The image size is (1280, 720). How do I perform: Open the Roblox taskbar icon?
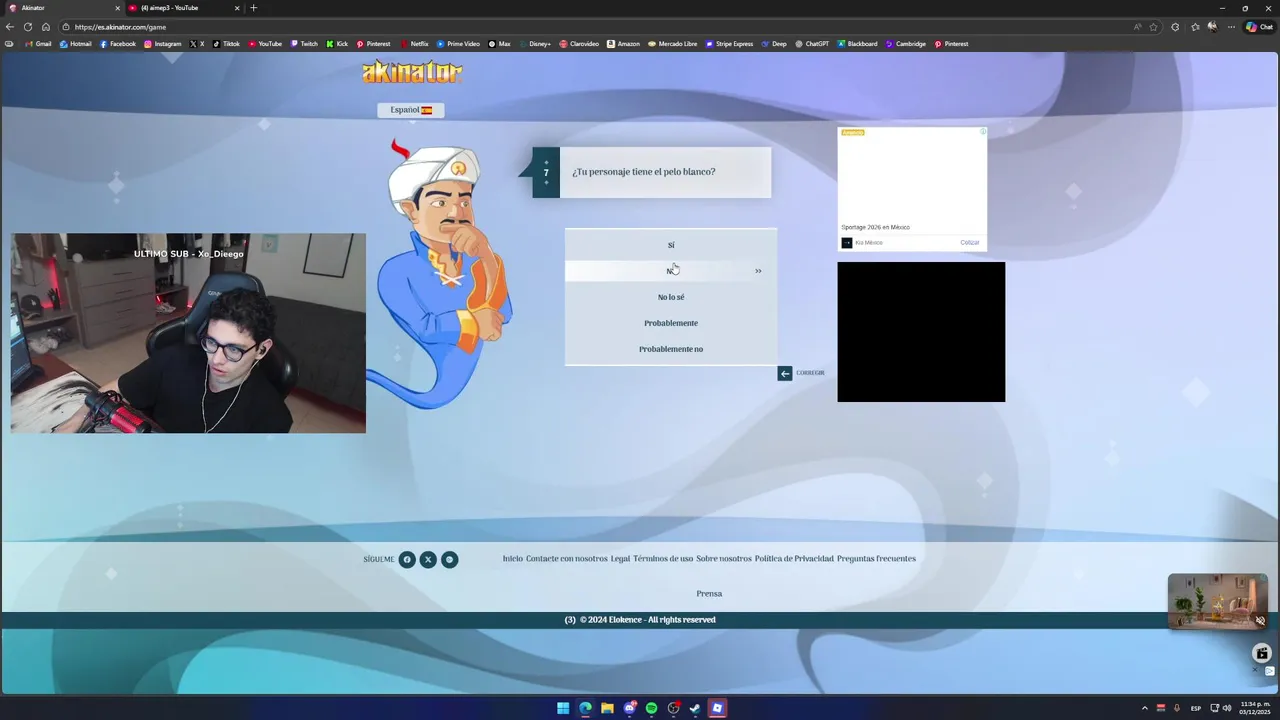[717, 708]
